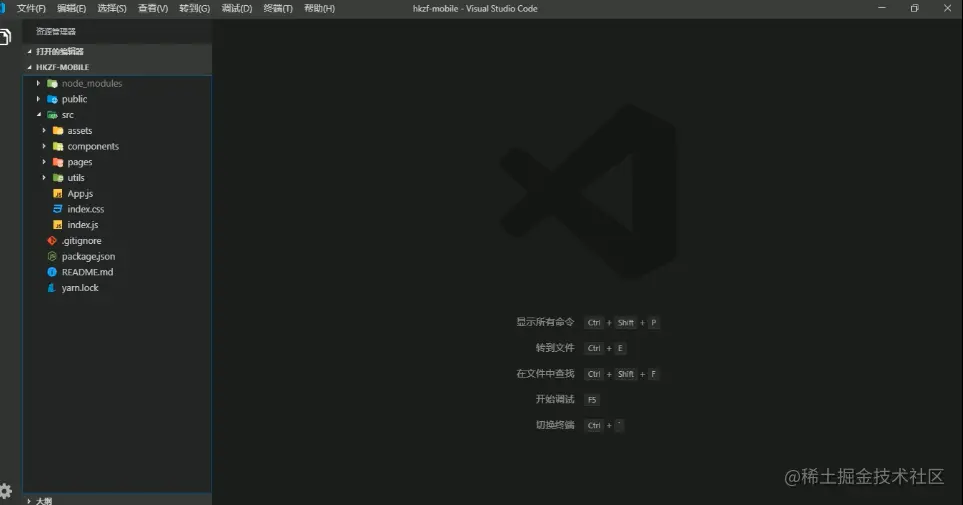Expand the 大纲 outline section
Screen dimensions: 963x505
click(29, 501)
